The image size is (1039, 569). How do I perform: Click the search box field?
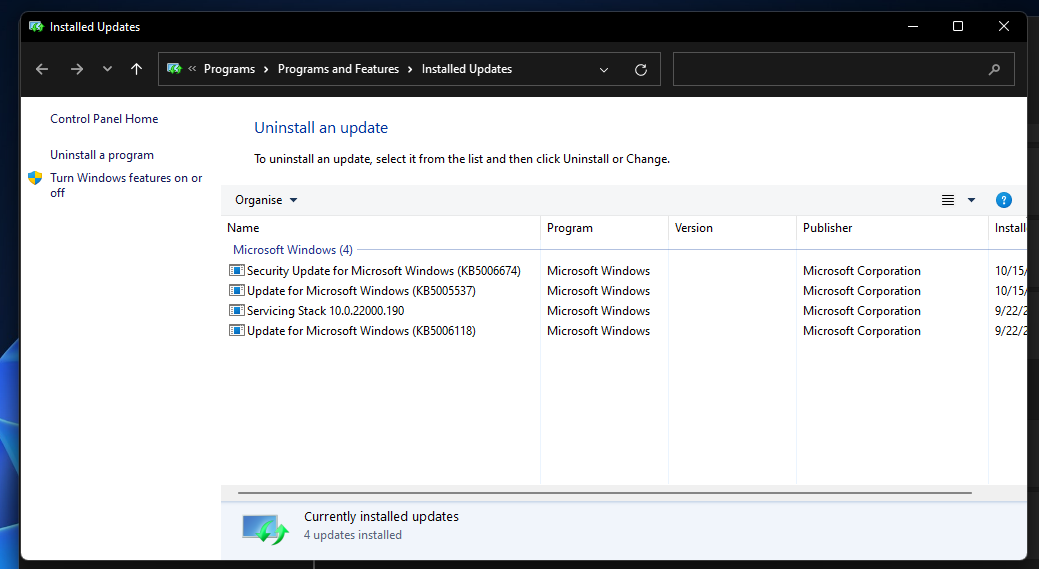[844, 69]
